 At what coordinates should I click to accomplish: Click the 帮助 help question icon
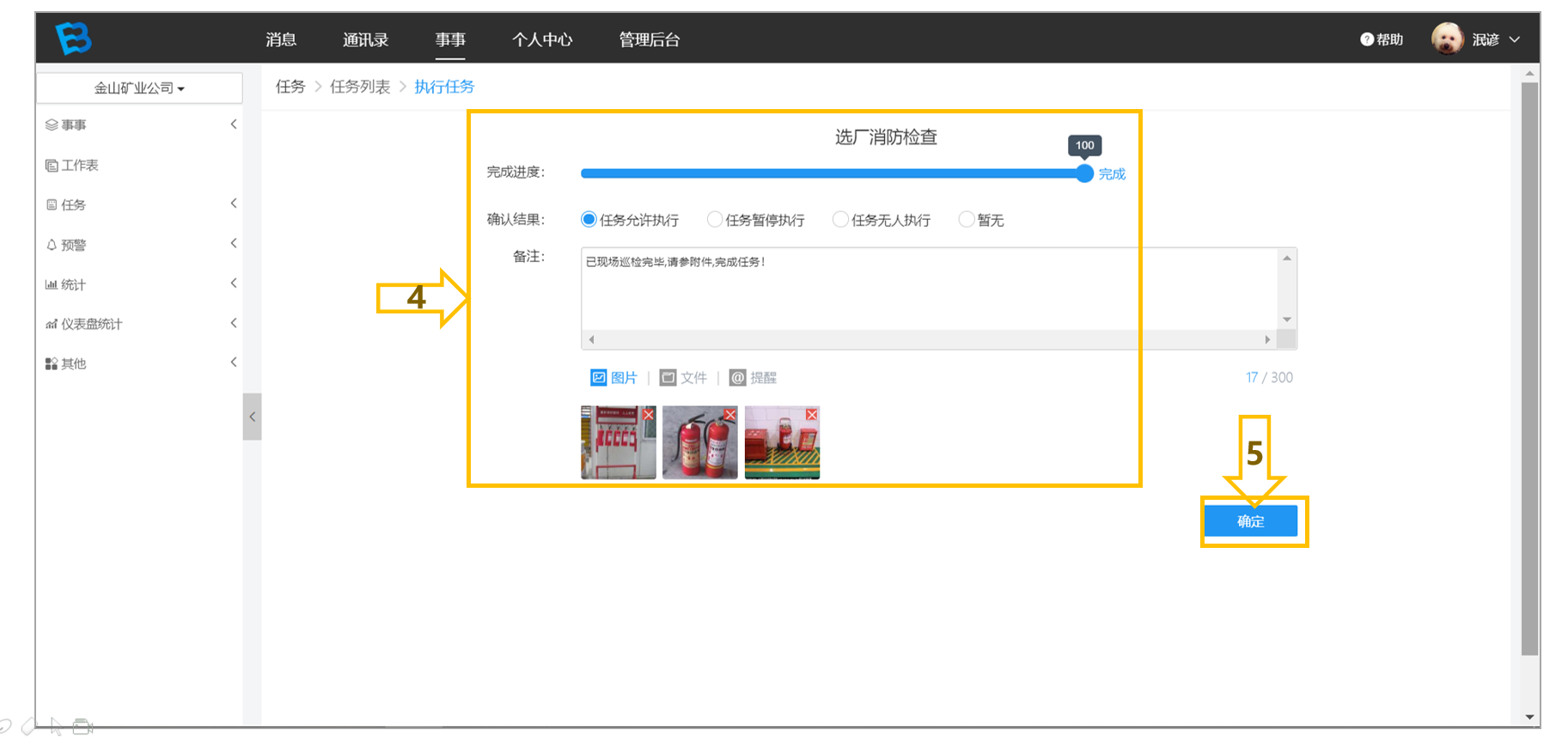pyautogui.click(x=1367, y=40)
